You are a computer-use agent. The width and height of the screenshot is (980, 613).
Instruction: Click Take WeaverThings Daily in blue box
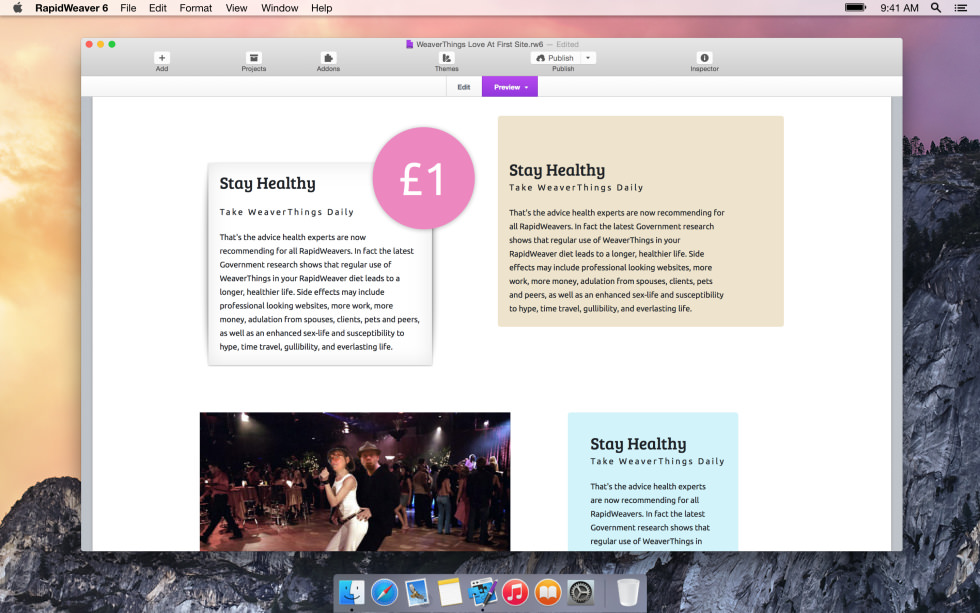pos(657,461)
